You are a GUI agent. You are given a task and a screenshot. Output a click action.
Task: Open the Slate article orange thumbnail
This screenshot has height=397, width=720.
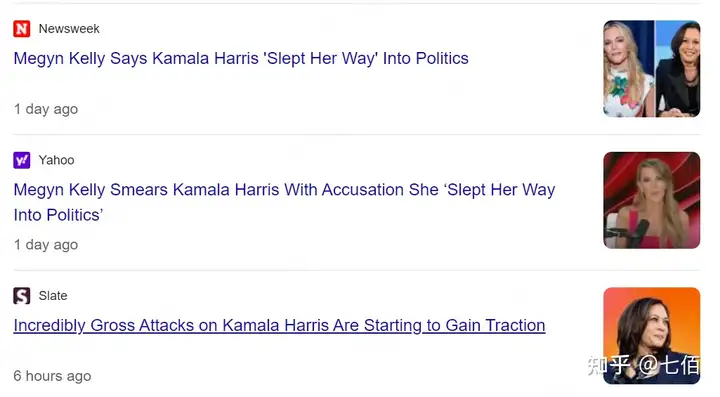coord(652,336)
